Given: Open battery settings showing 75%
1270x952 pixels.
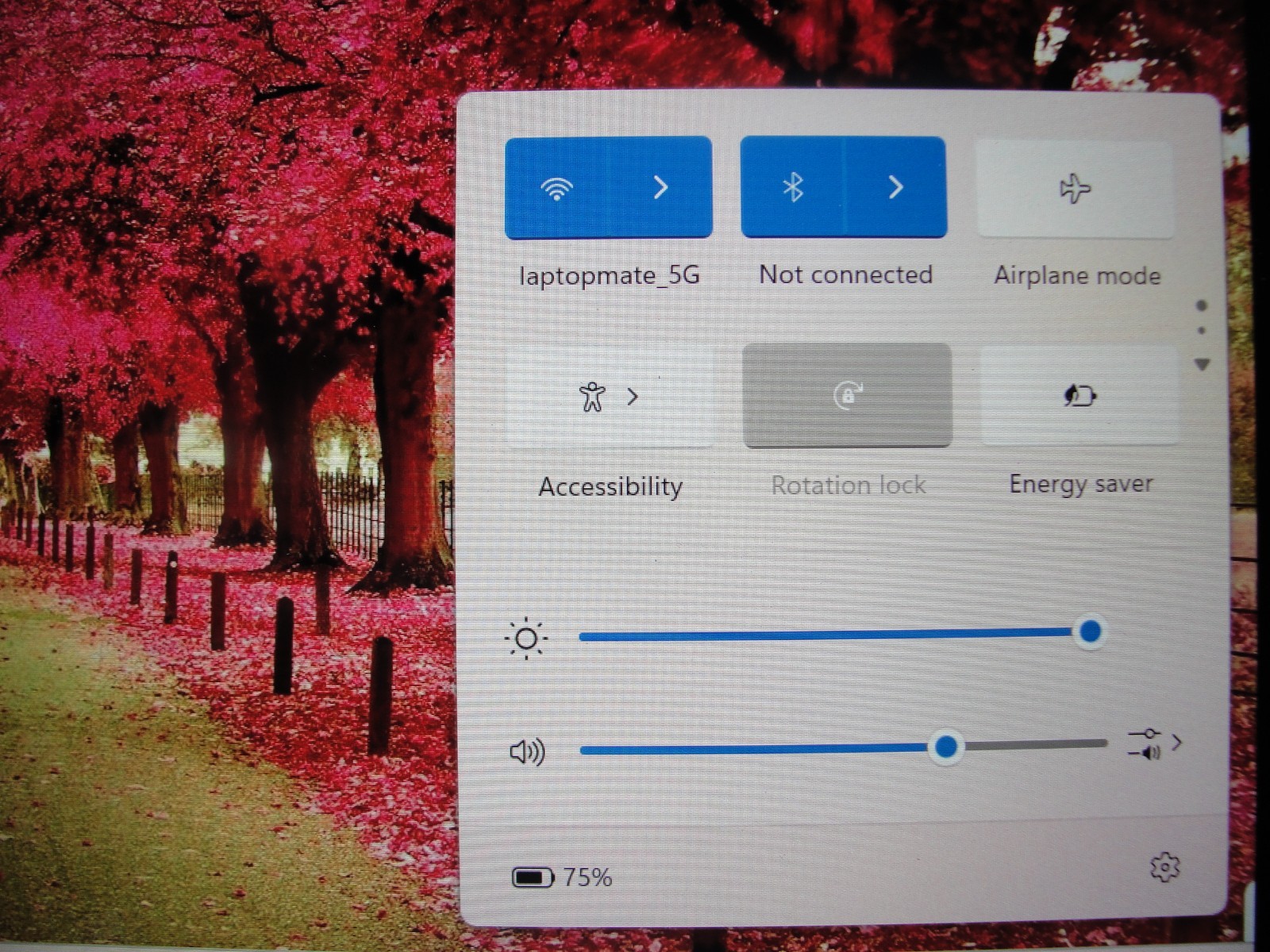Looking at the screenshot, I should point(562,877).
